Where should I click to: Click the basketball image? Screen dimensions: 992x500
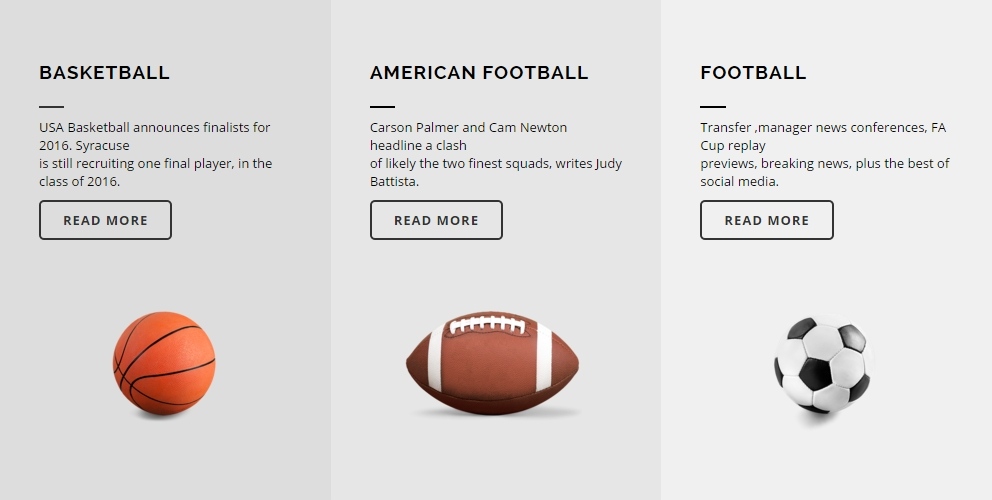tap(164, 364)
